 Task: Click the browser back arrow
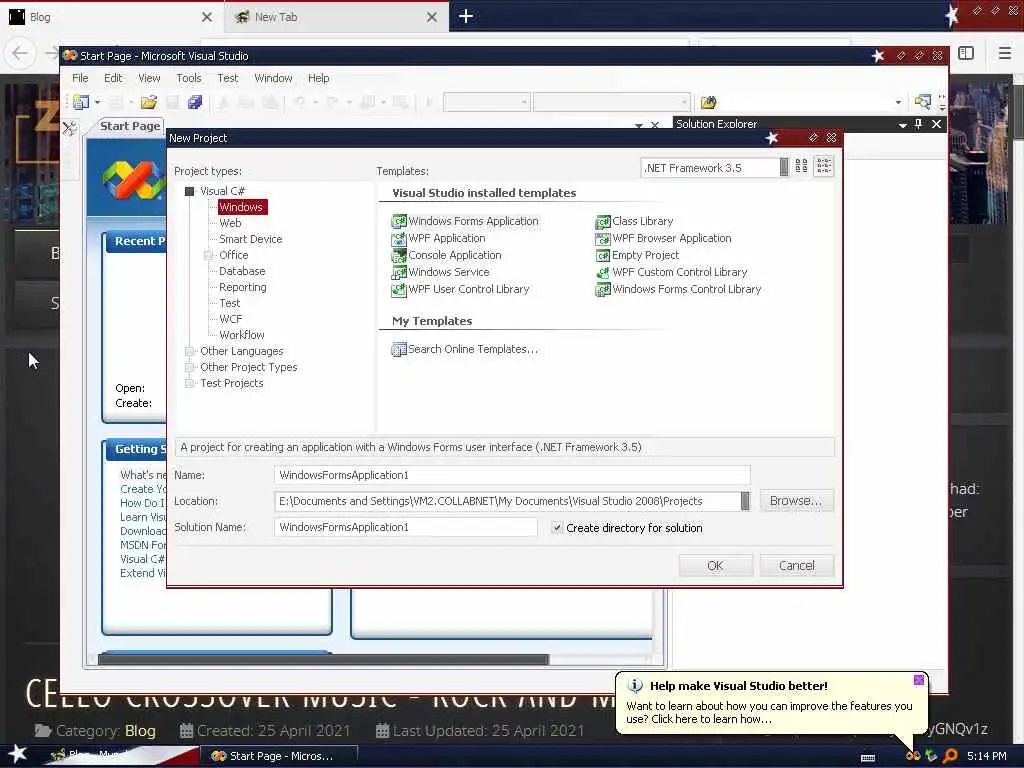click(20, 53)
